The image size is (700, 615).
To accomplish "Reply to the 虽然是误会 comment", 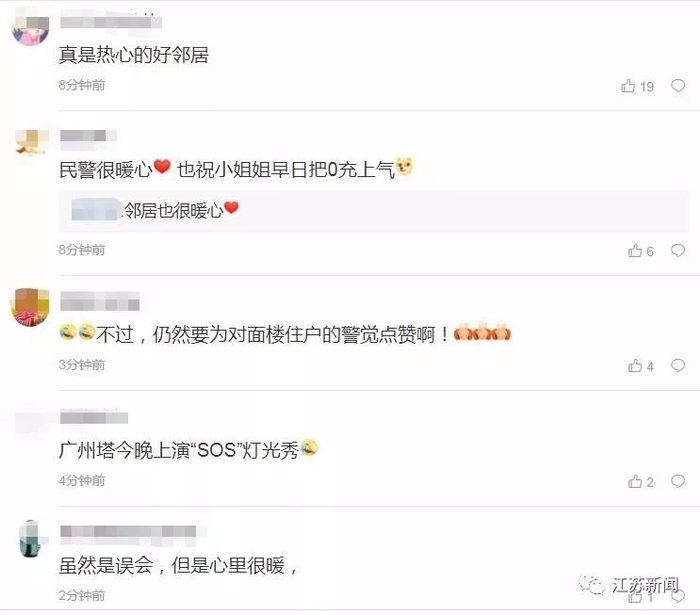I will pyautogui.click(x=679, y=595).
